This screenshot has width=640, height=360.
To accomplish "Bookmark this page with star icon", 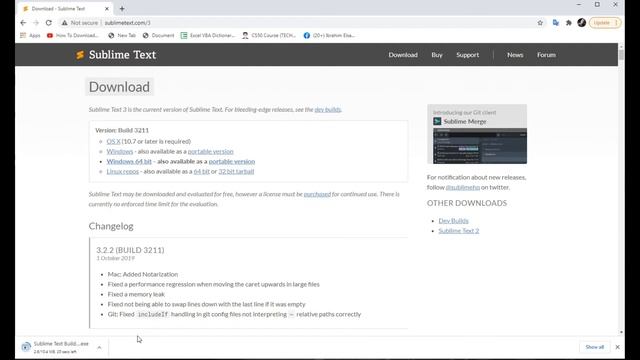I will pyautogui.click(x=540, y=23).
